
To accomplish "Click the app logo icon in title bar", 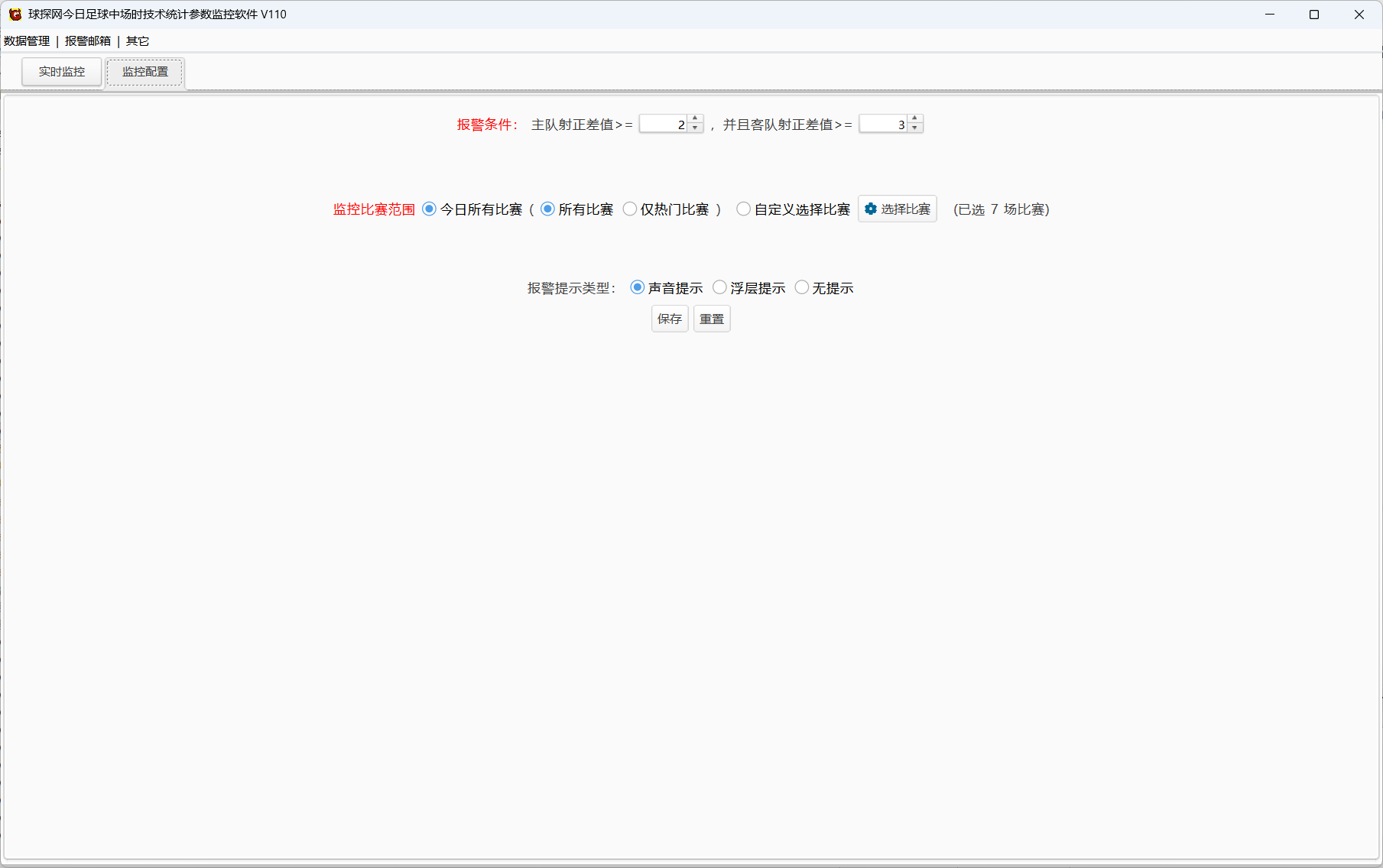I will click(15, 15).
